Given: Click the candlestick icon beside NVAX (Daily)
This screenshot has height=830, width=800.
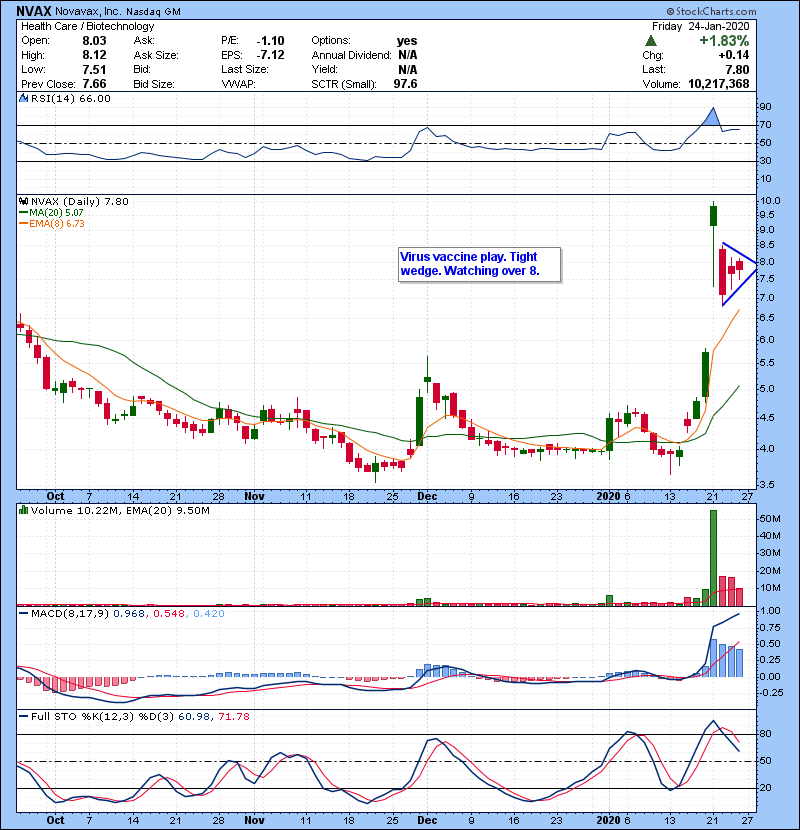Looking at the screenshot, I should pyautogui.click(x=24, y=201).
